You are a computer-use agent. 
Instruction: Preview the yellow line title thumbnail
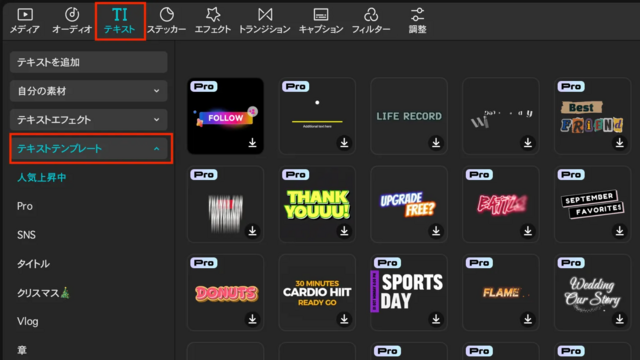click(x=317, y=116)
